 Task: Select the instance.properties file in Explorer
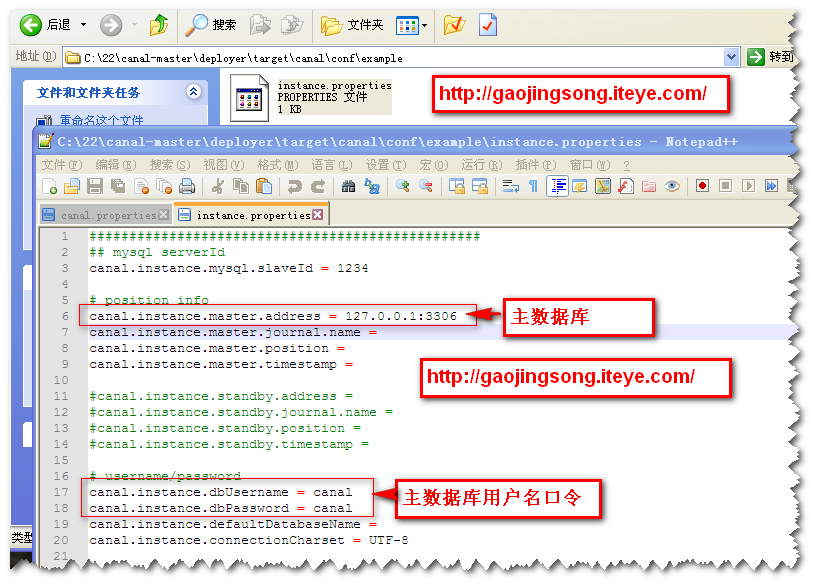pos(311,97)
